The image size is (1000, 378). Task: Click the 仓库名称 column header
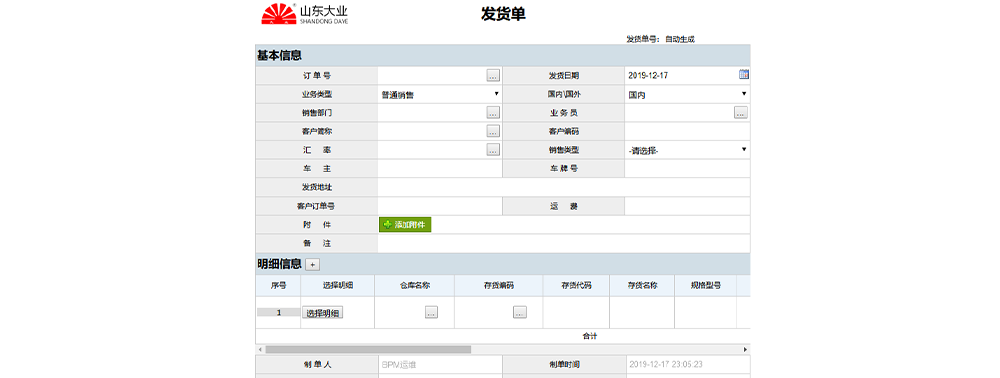[415, 286]
